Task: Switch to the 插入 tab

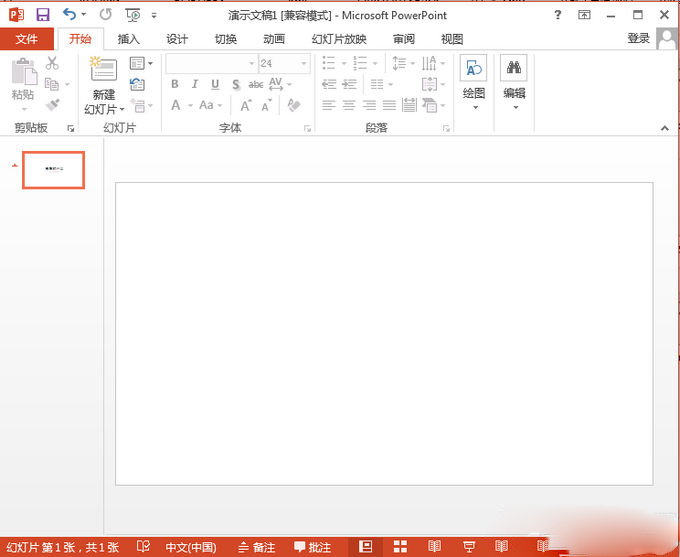Action: point(128,39)
